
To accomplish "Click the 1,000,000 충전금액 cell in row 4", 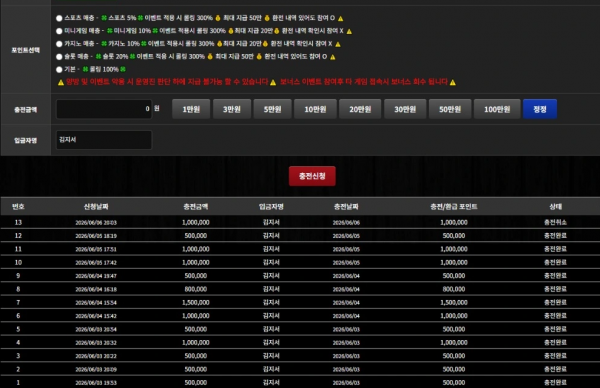I will point(196,343).
